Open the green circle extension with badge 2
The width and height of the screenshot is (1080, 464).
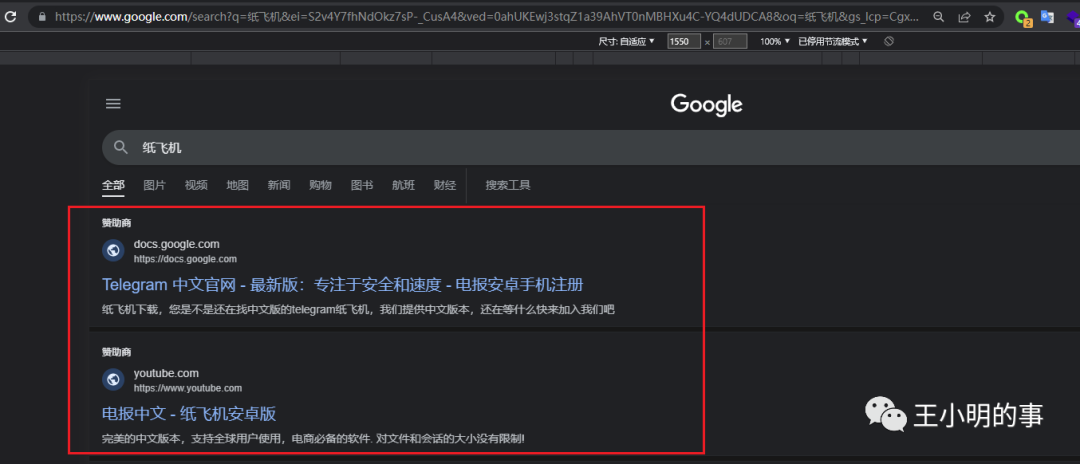1023,18
